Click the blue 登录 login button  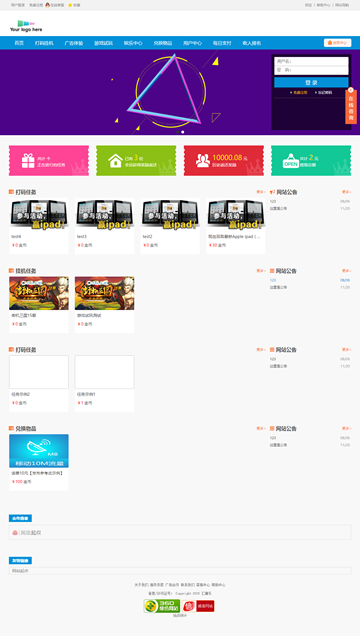[311, 82]
